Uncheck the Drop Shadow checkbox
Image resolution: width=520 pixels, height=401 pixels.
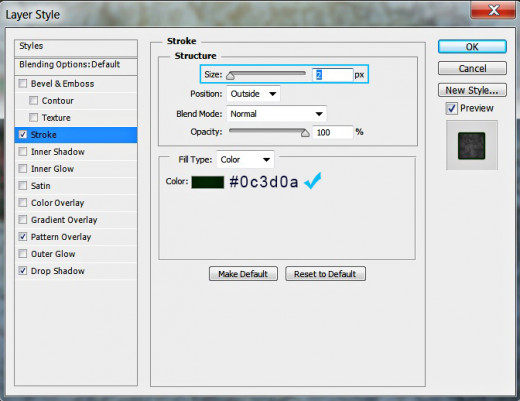(23, 271)
